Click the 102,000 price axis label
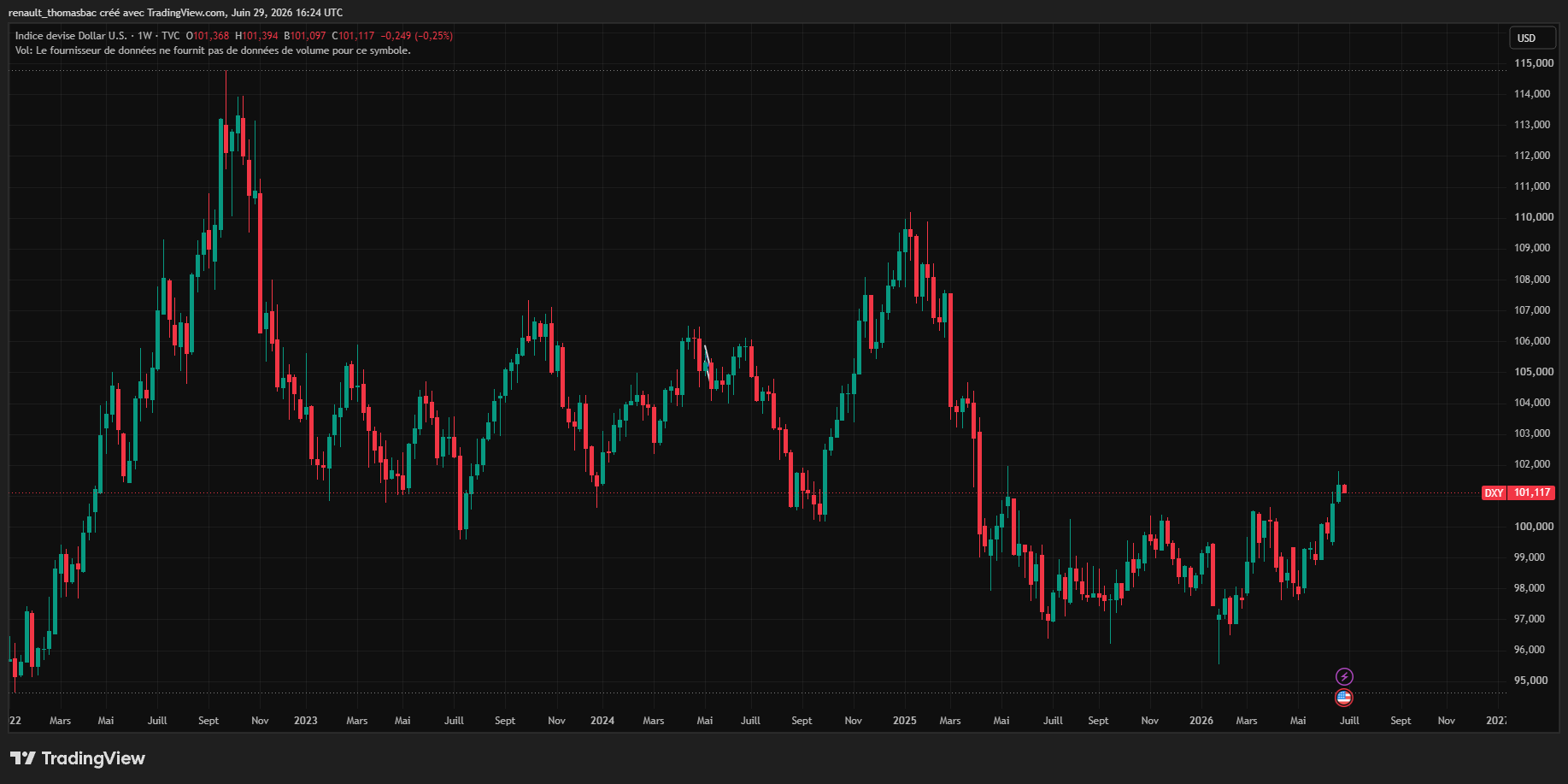Screen dimensions: 1568x784 point(1532,464)
